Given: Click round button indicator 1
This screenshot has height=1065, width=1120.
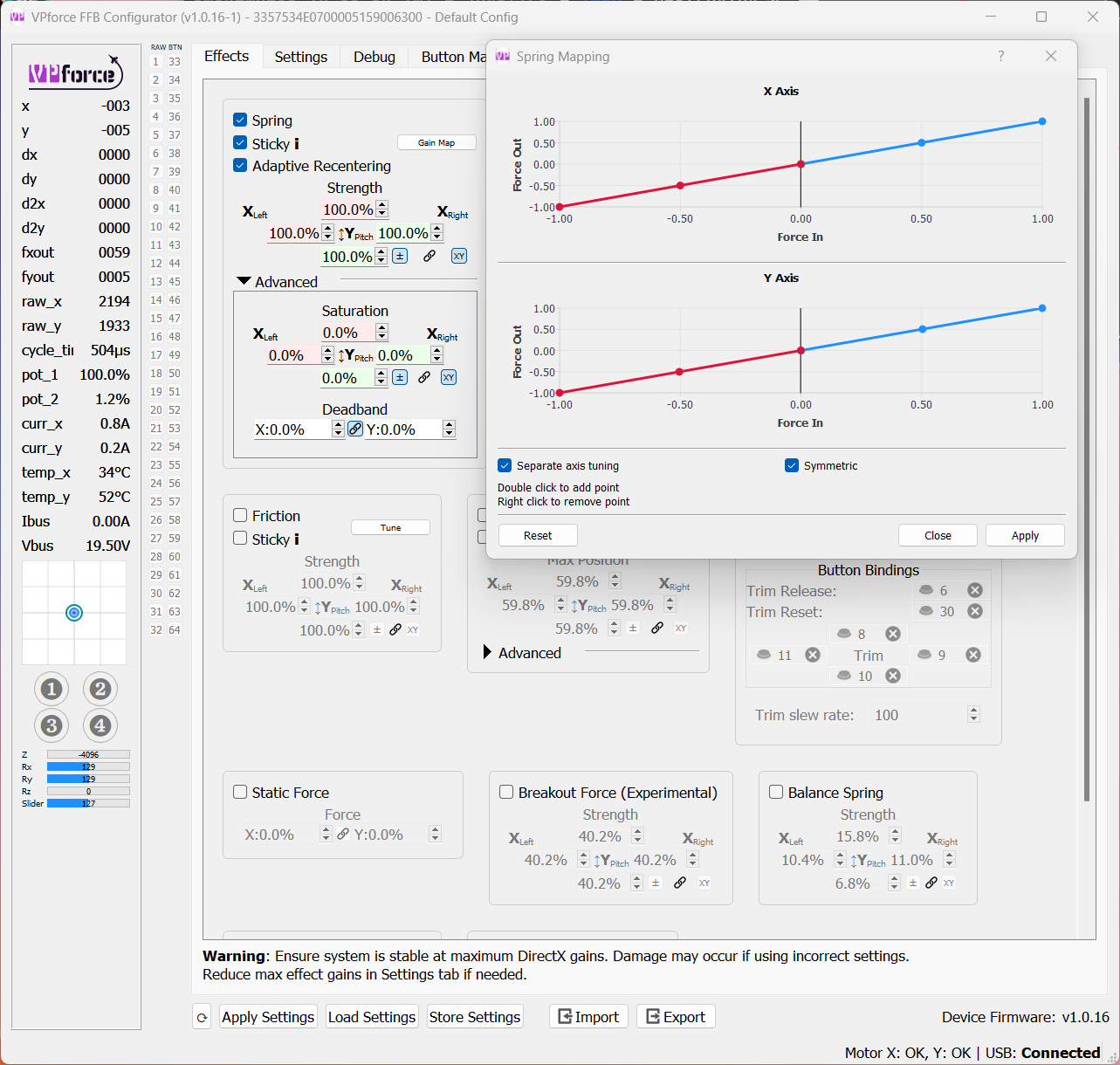Looking at the screenshot, I should tap(52, 690).
